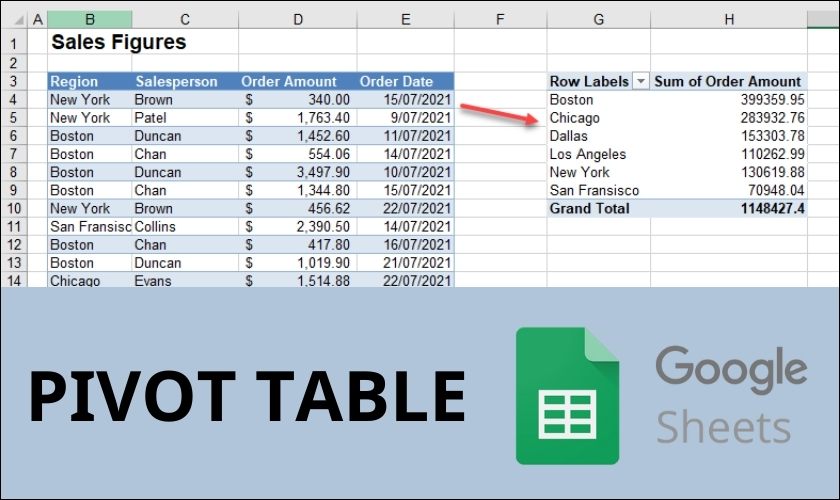
Task: Select the 110262.99 pivot value
Action: (729, 154)
